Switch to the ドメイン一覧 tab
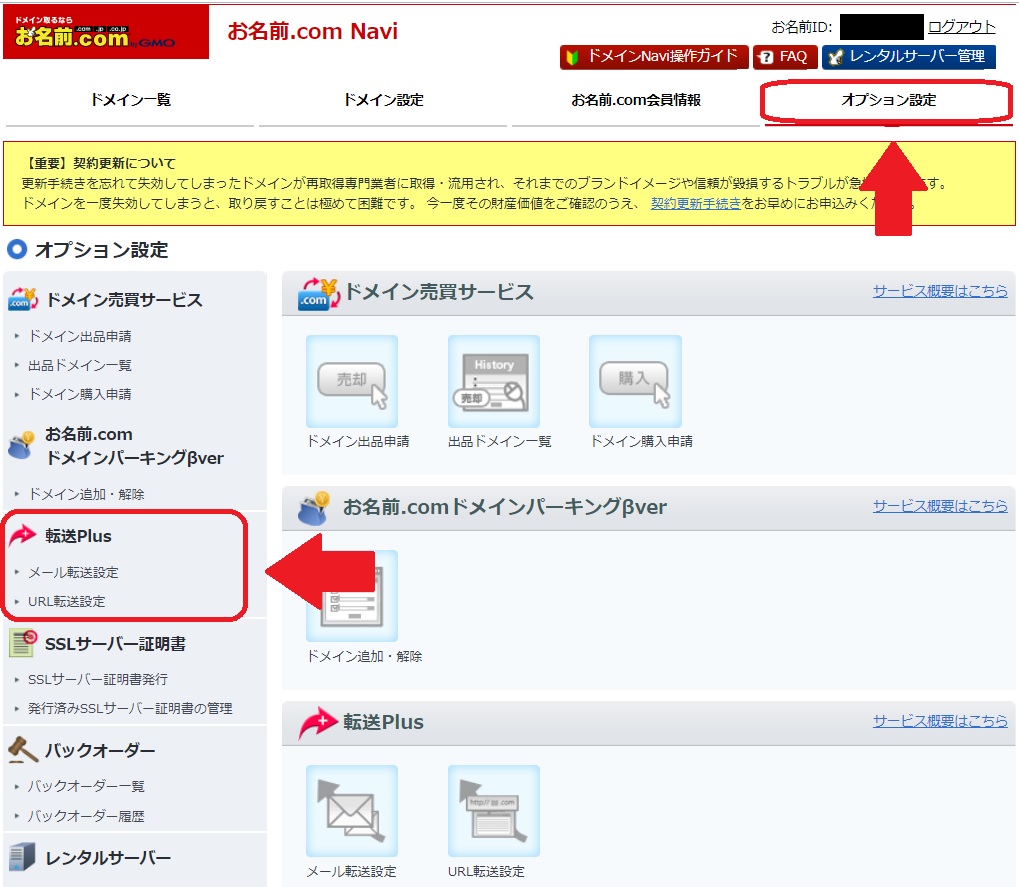Screen dimensions: 1019x887 (x=130, y=100)
